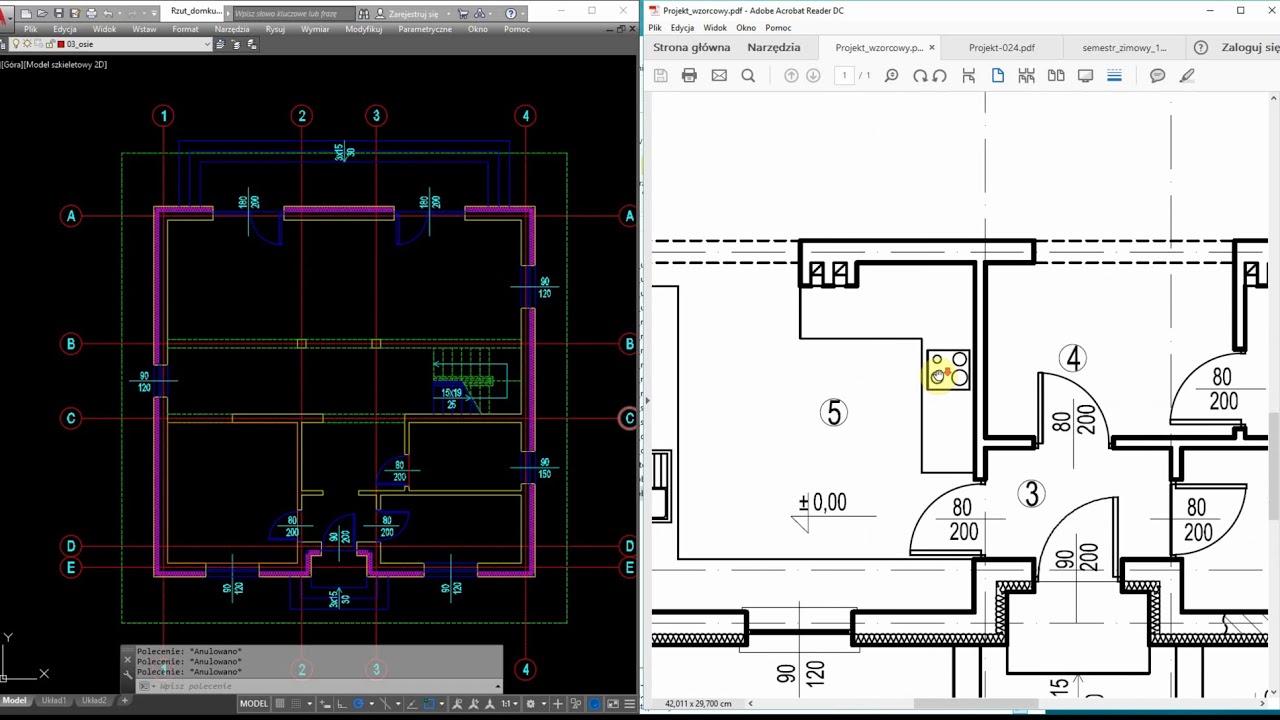Click the binoculars search icon in AutoCAD
Viewport: 1280px width, 720px height.
click(x=363, y=13)
